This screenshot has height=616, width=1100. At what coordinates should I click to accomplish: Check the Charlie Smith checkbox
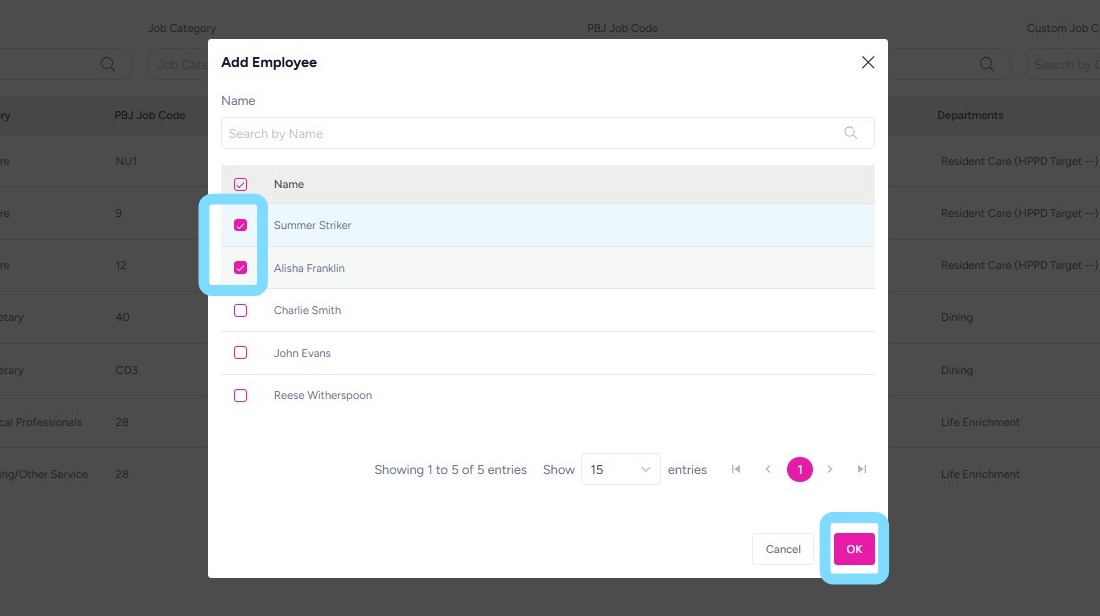click(x=240, y=310)
